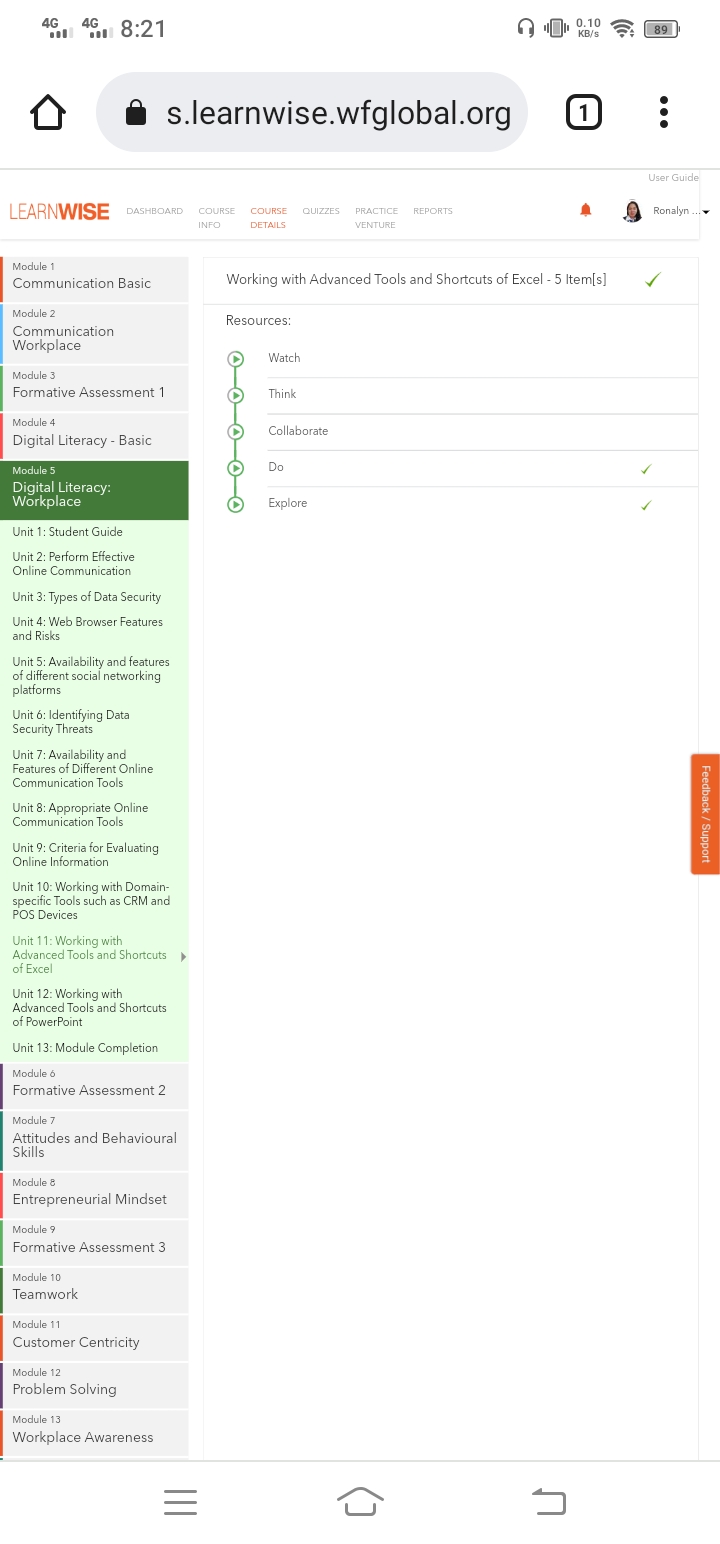Screen dimensions: 720x1544
Task: Click the checkmark beside the unit title
Action: pos(652,280)
